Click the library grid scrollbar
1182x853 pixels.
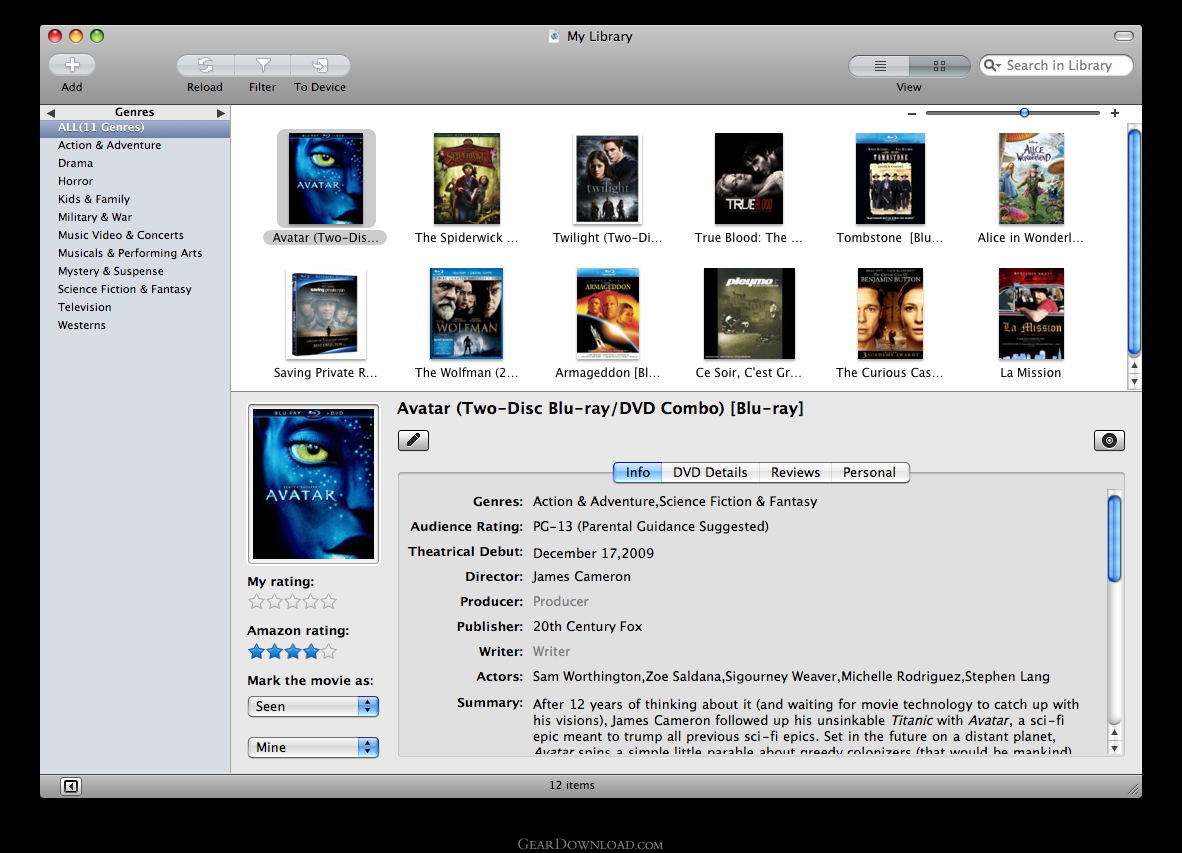click(x=1134, y=241)
